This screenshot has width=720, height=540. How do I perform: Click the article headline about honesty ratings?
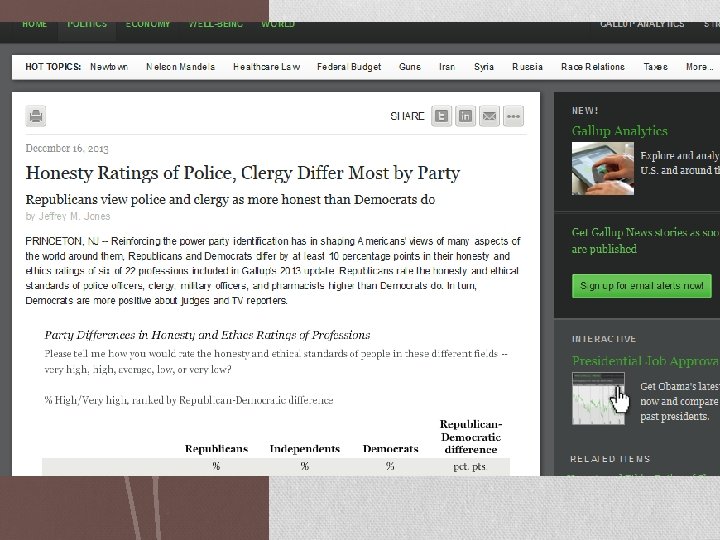pos(242,173)
